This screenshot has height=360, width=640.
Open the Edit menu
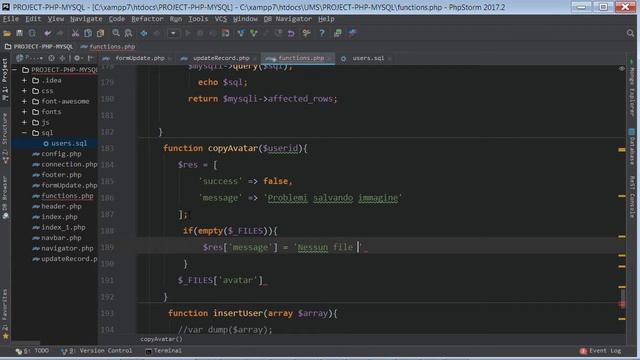(x=33, y=19)
